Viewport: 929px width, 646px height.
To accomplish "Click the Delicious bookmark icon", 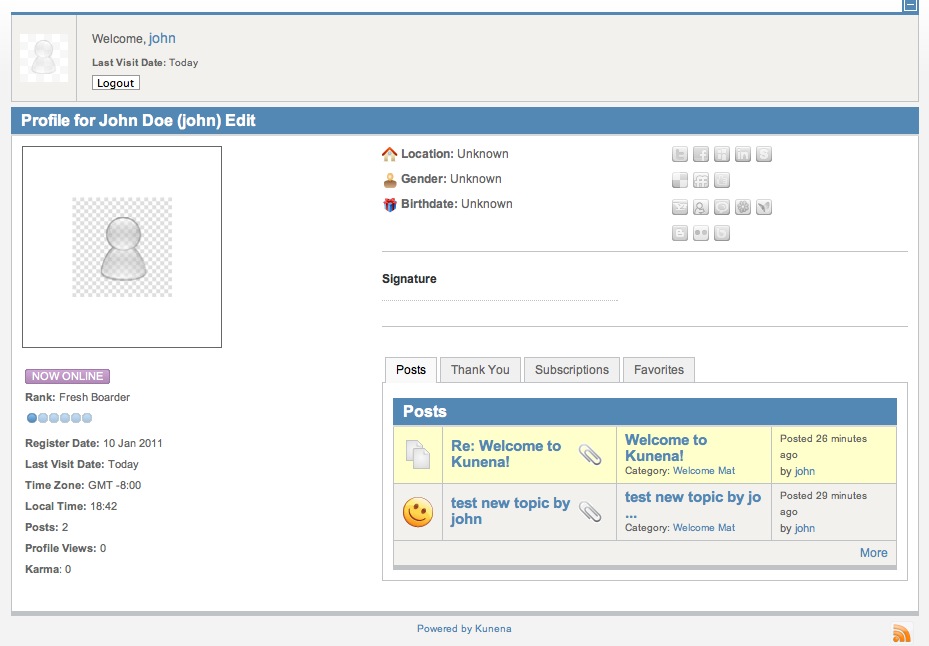I will [x=680, y=180].
